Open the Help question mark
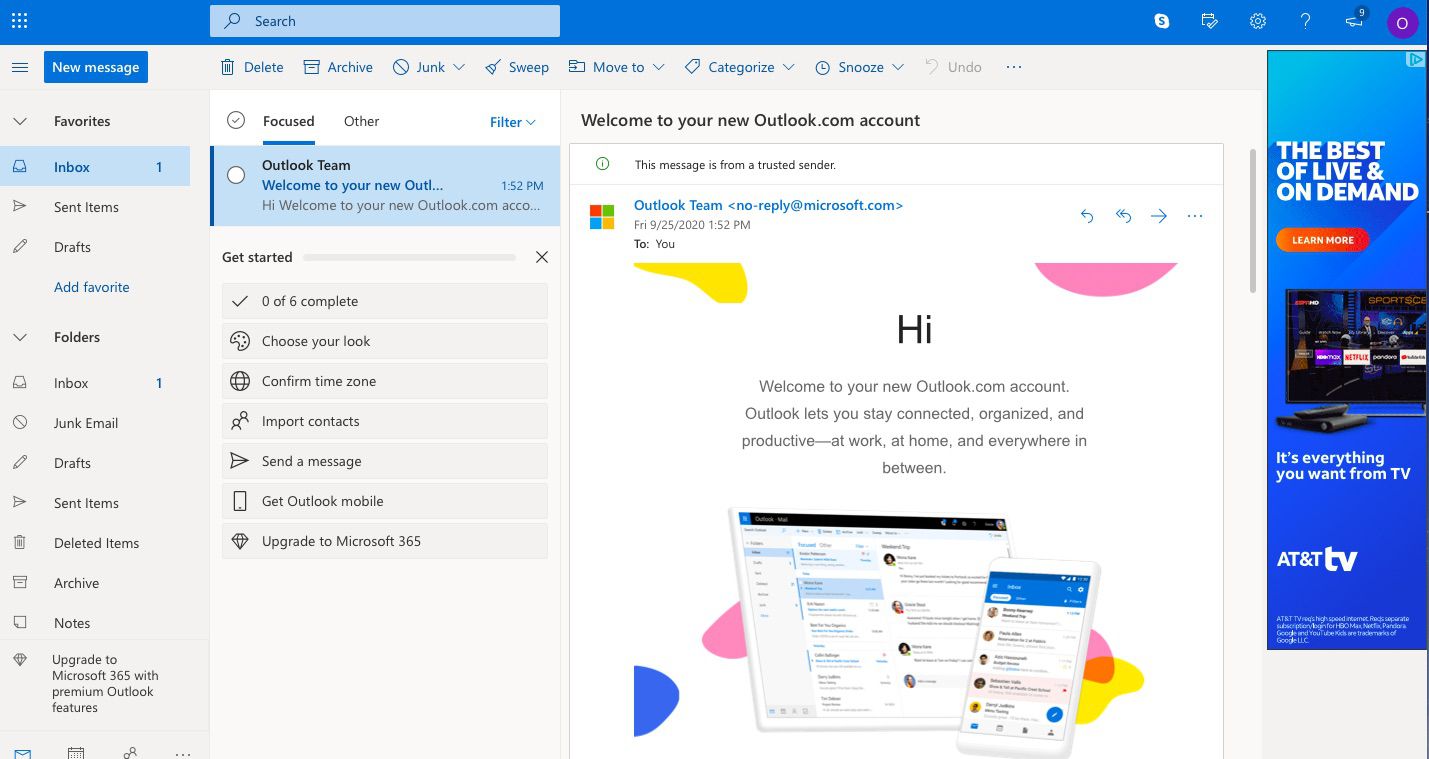The height and width of the screenshot is (759, 1429). coord(1306,20)
